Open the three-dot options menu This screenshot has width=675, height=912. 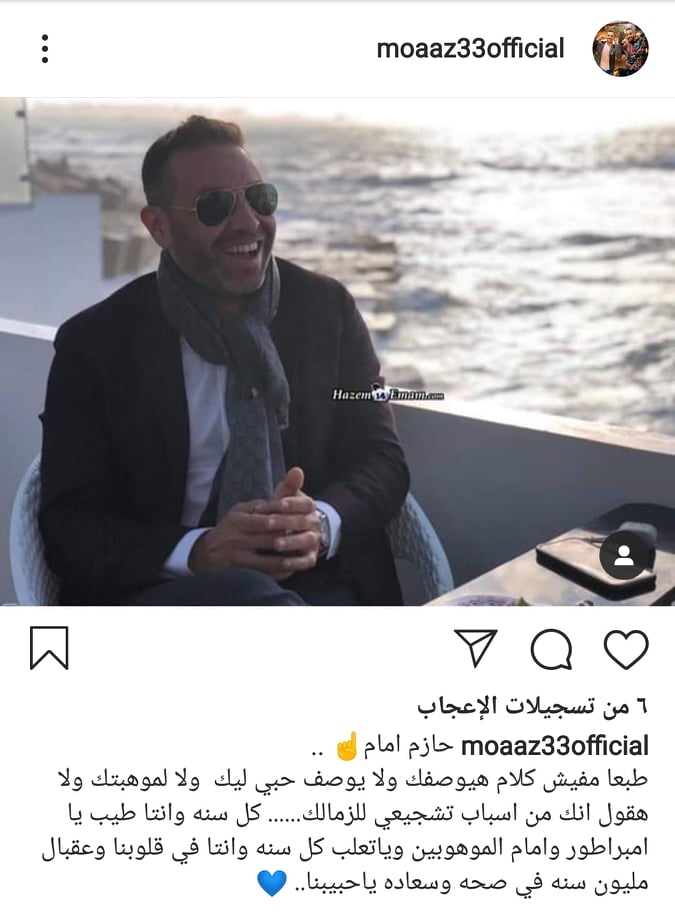[x=45, y=49]
